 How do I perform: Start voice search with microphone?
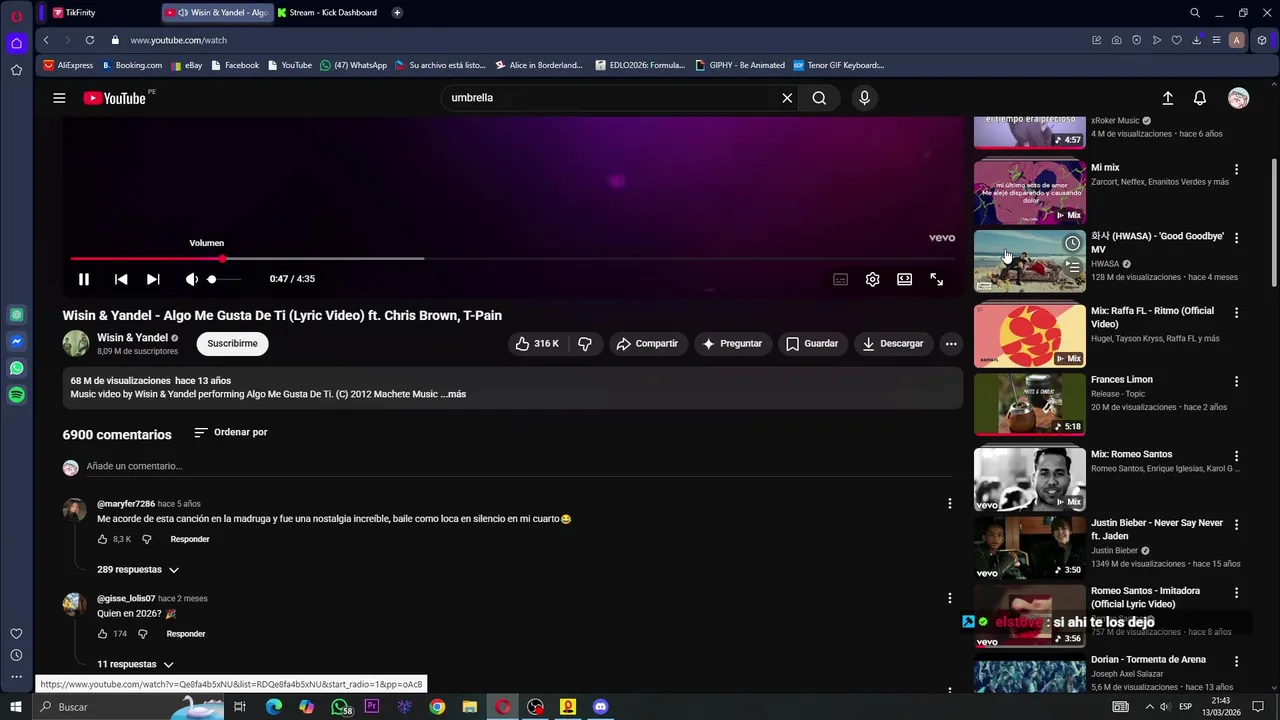pyautogui.click(x=865, y=98)
